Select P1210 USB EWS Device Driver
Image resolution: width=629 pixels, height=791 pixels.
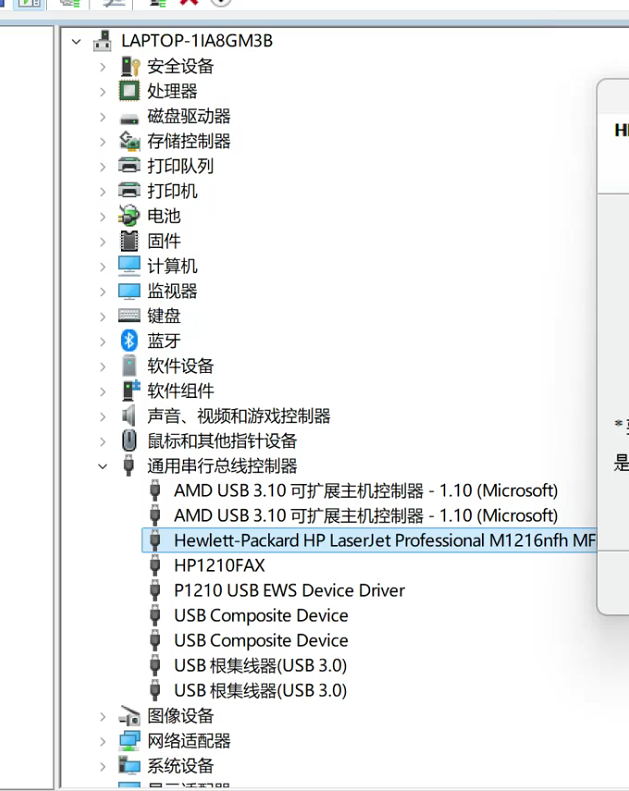click(290, 590)
